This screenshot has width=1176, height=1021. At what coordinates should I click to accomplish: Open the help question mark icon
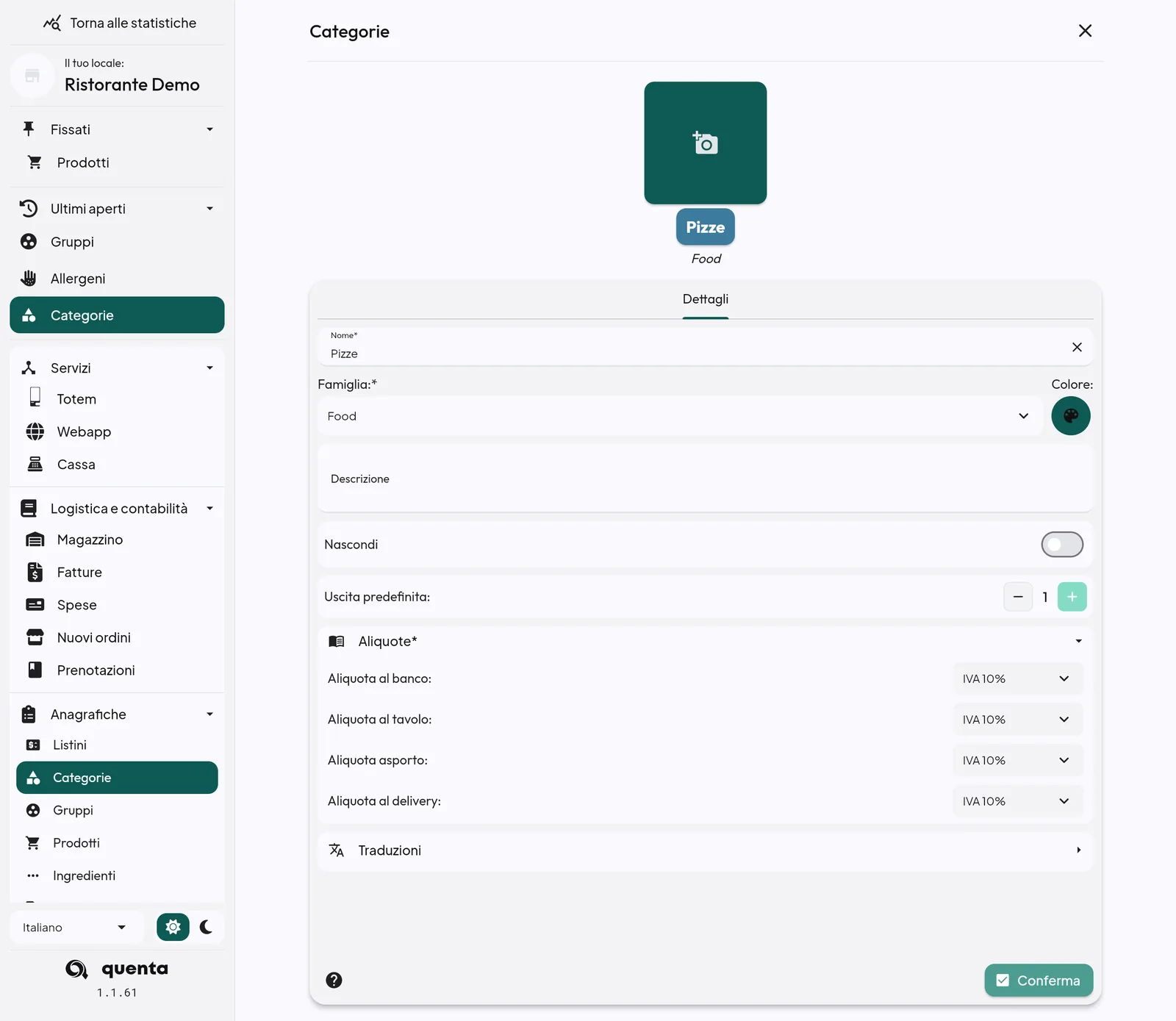click(x=334, y=980)
